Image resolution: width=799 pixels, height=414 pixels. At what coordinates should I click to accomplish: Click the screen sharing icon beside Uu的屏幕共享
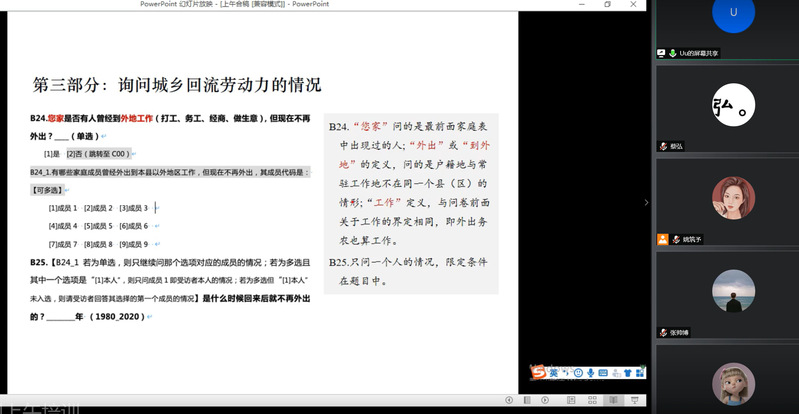click(x=661, y=53)
